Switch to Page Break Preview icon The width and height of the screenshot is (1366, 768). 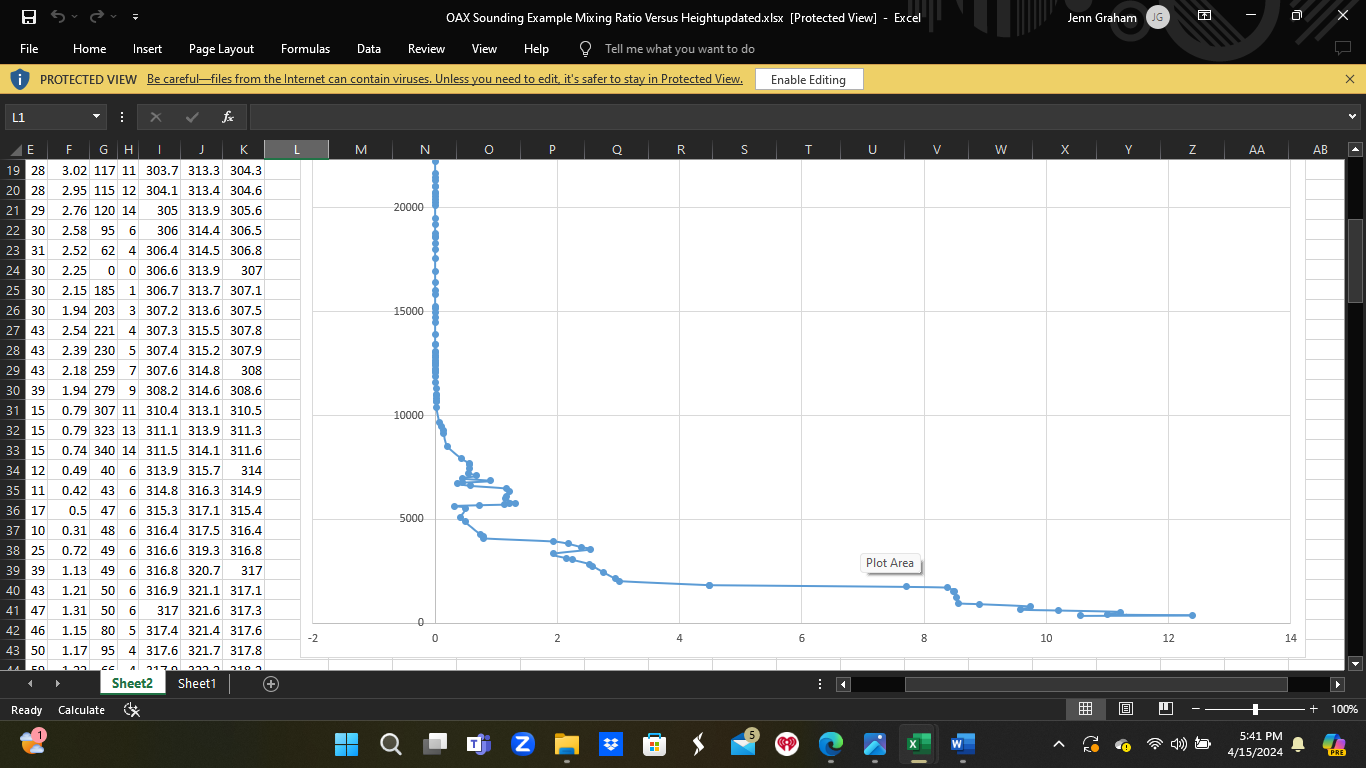1164,709
